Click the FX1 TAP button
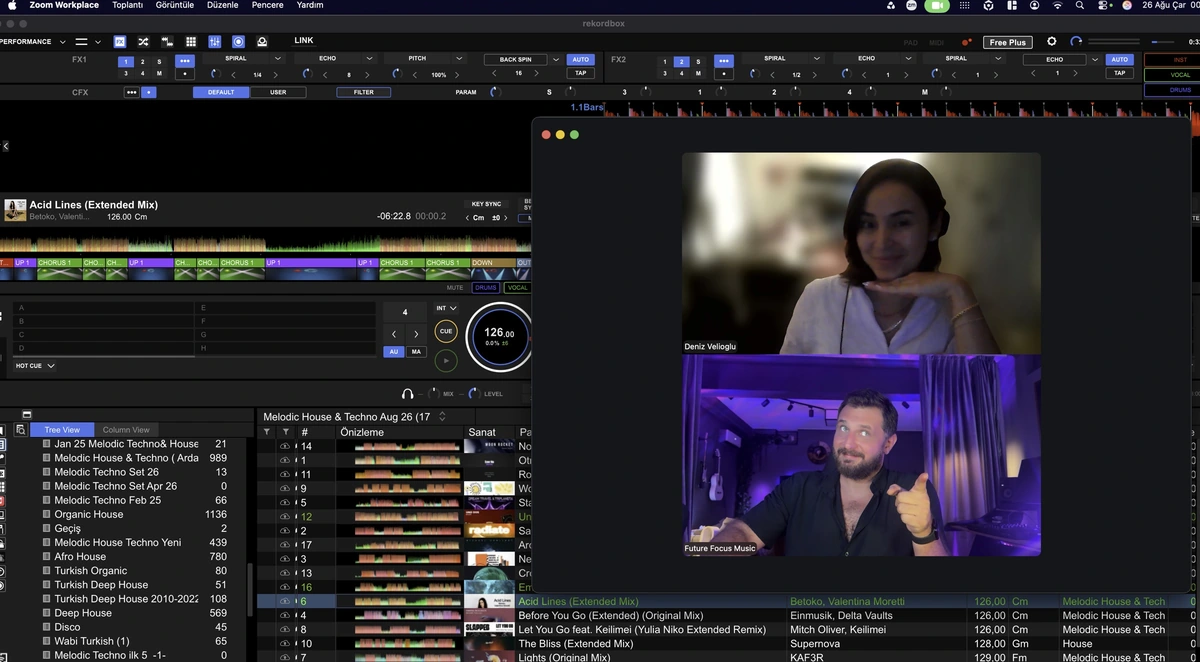Viewport: 1200px width, 662px height. tap(580, 73)
